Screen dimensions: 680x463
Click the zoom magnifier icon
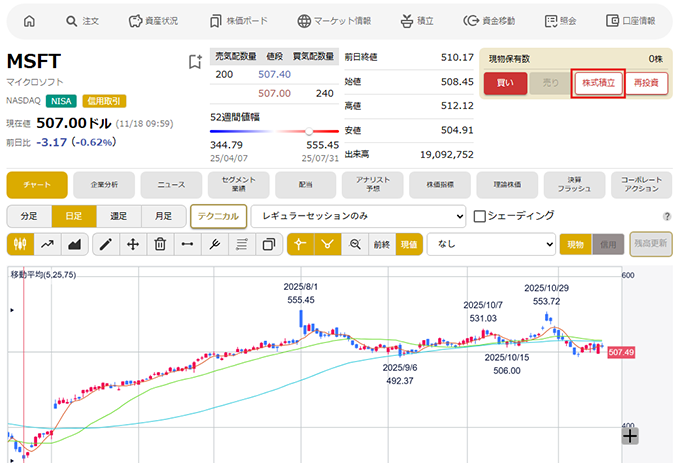tap(355, 244)
